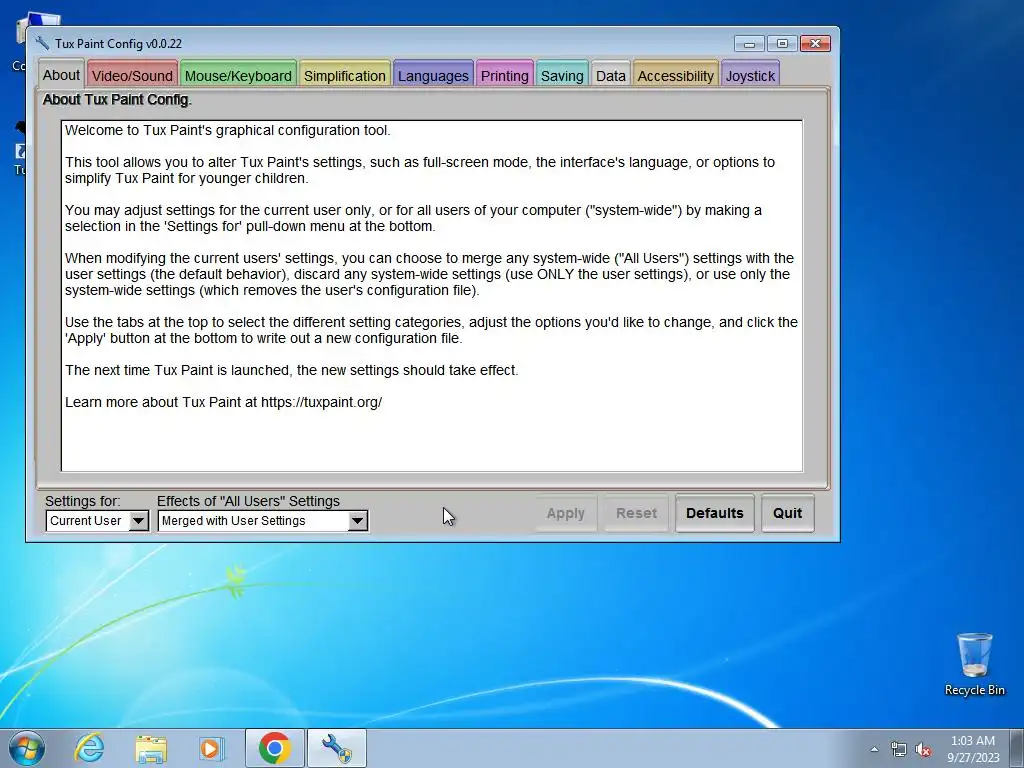
Task: Click the 'Welcome to Tux Paint's graphical configuration tool.' text
Action: (x=227, y=131)
